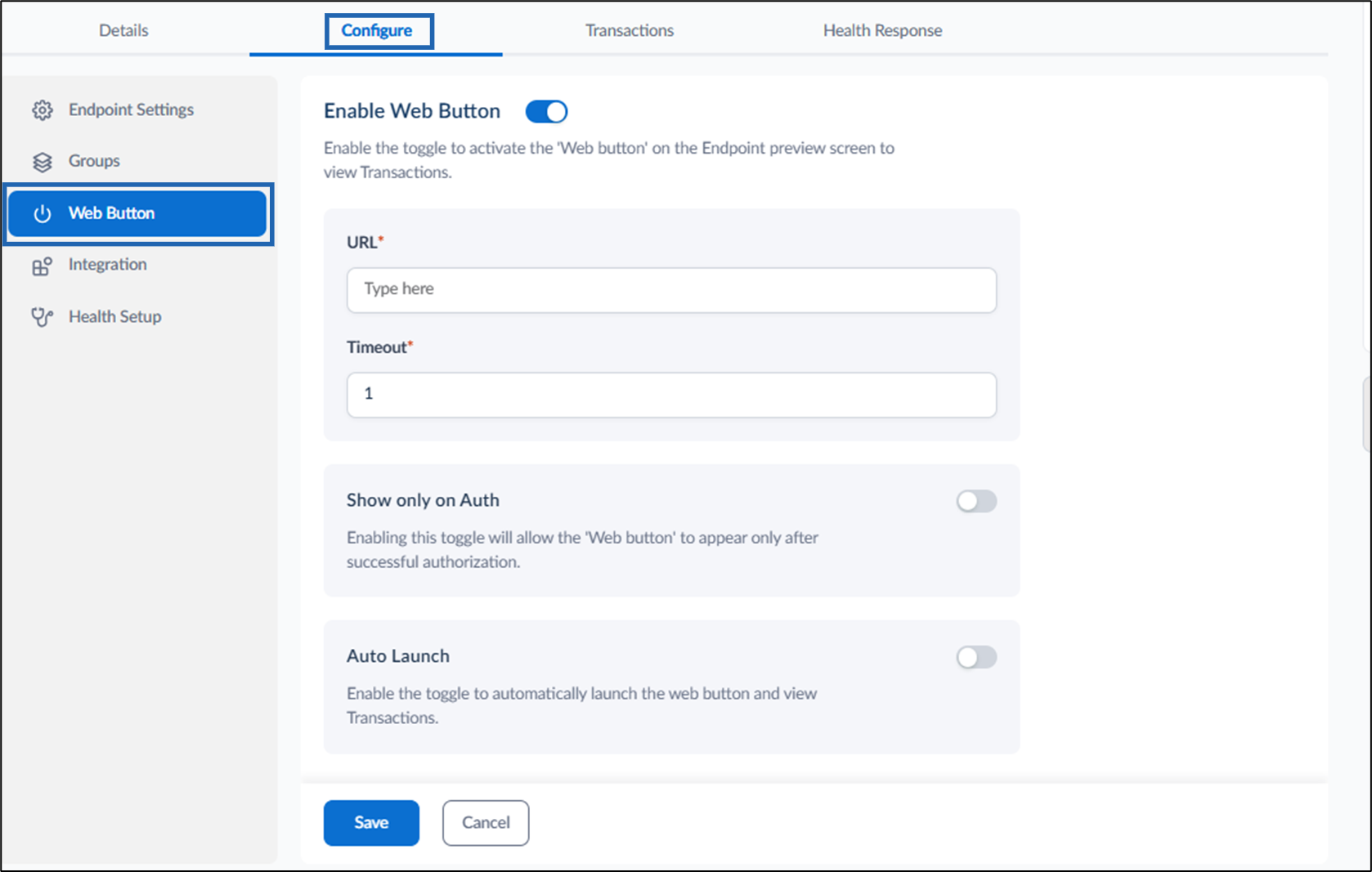Select the Web Button sidebar label
This screenshot has height=872, width=1372.
[x=111, y=213]
